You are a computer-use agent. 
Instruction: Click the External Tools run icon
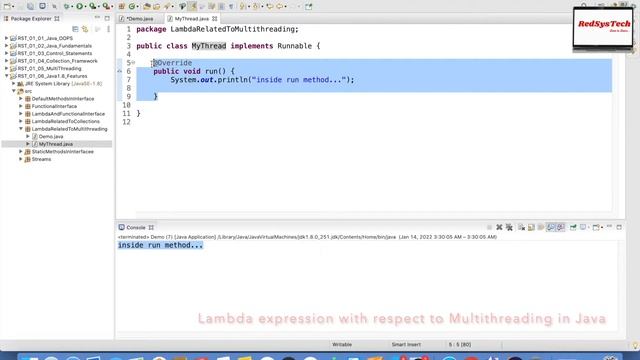point(106,6)
